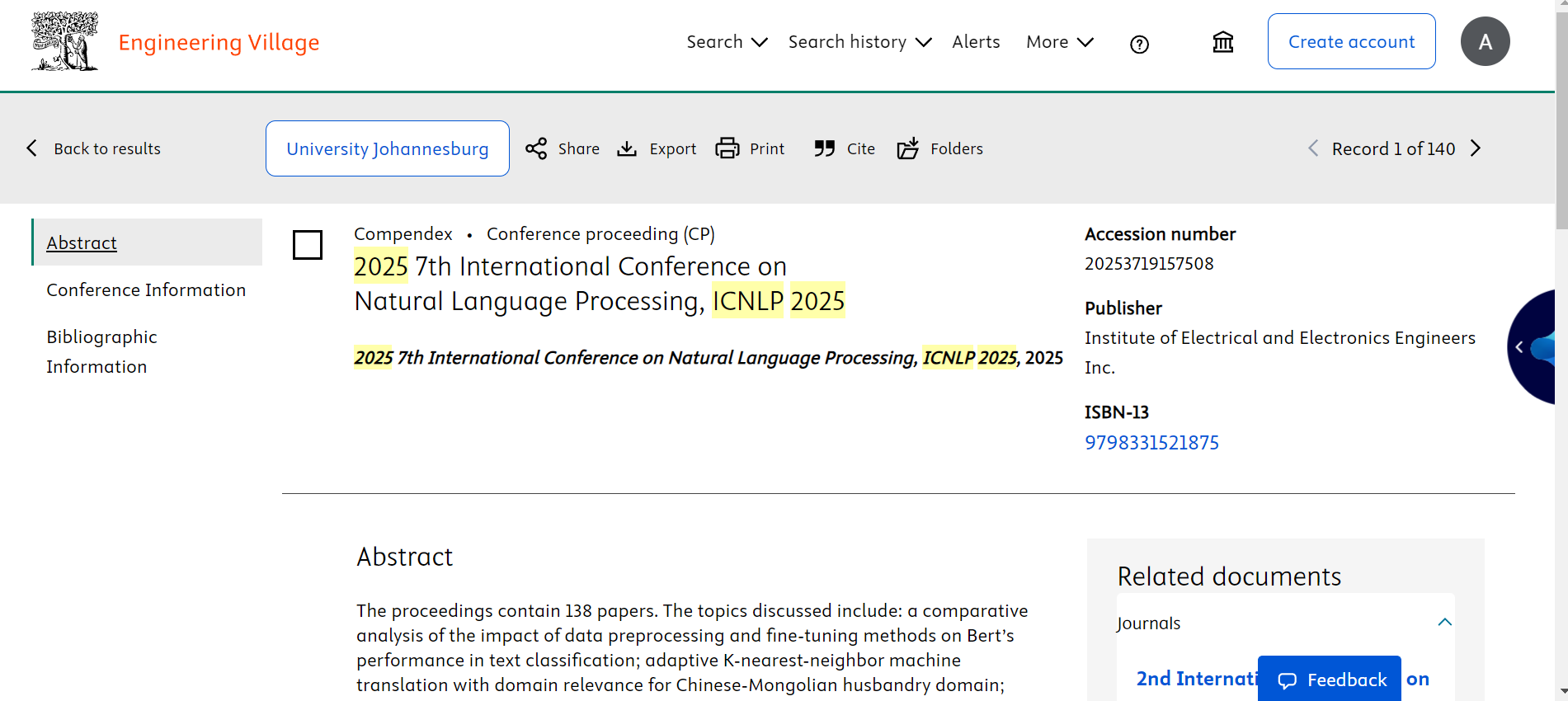
Task: Go to next record arrow
Action: [x=1476, y=148]
